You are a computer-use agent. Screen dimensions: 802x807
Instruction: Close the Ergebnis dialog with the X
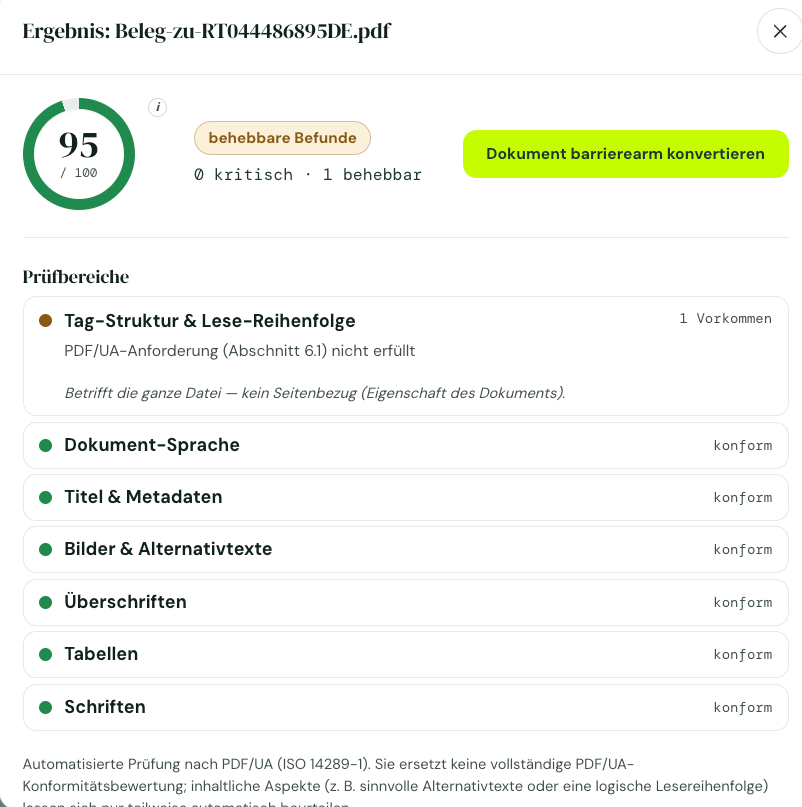click(x=779, y=31)
